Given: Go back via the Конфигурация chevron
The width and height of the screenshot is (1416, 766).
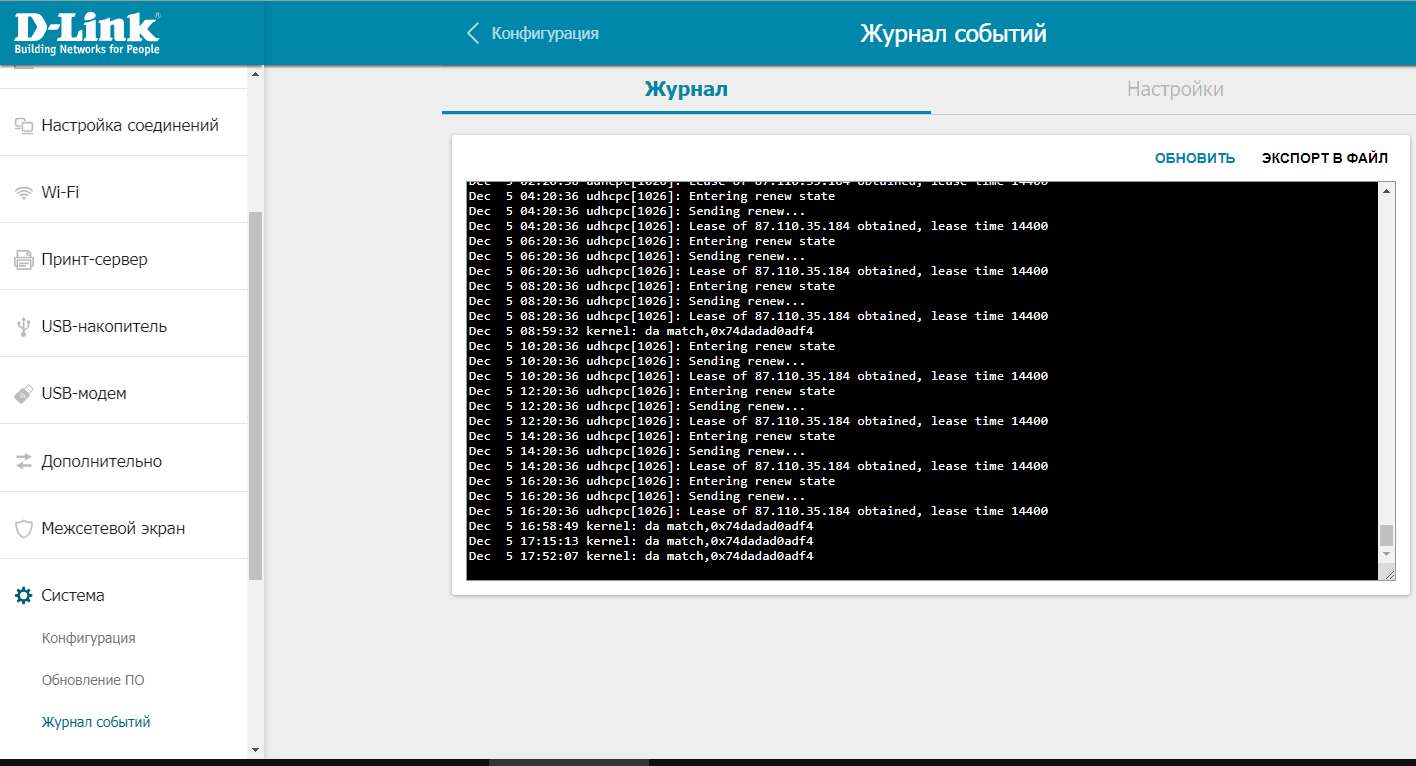Looking at the screenshot, I should 474,33.
